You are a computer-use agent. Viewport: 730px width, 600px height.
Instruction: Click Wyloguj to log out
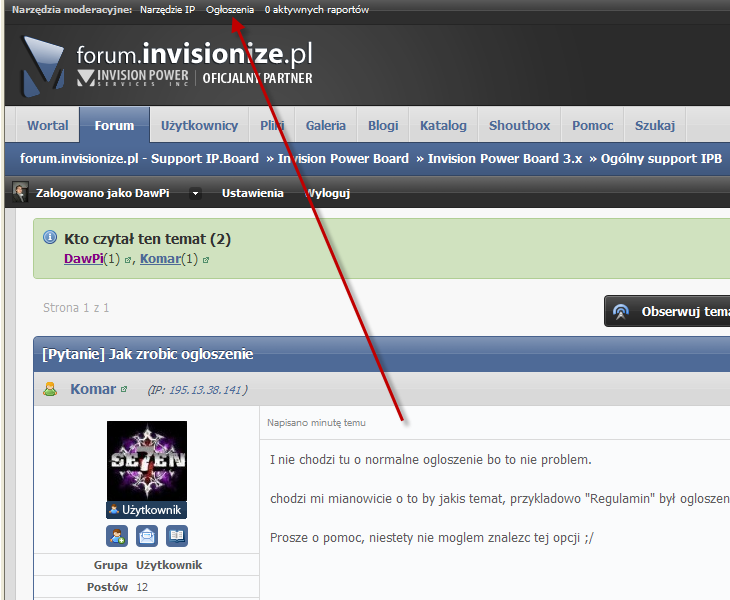coord(328,193)
